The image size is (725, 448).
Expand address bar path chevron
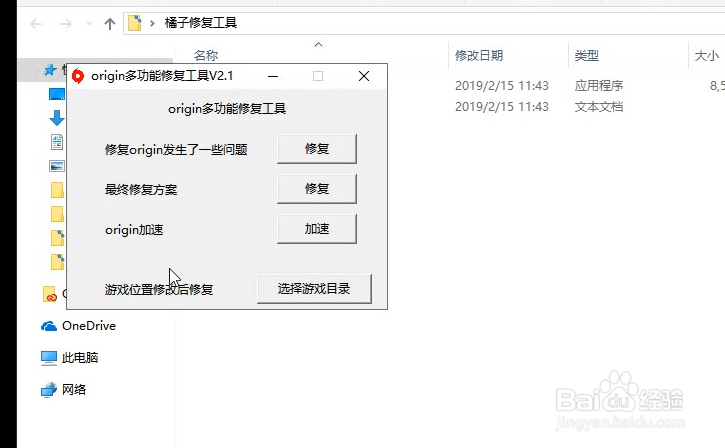coord(152,23)
